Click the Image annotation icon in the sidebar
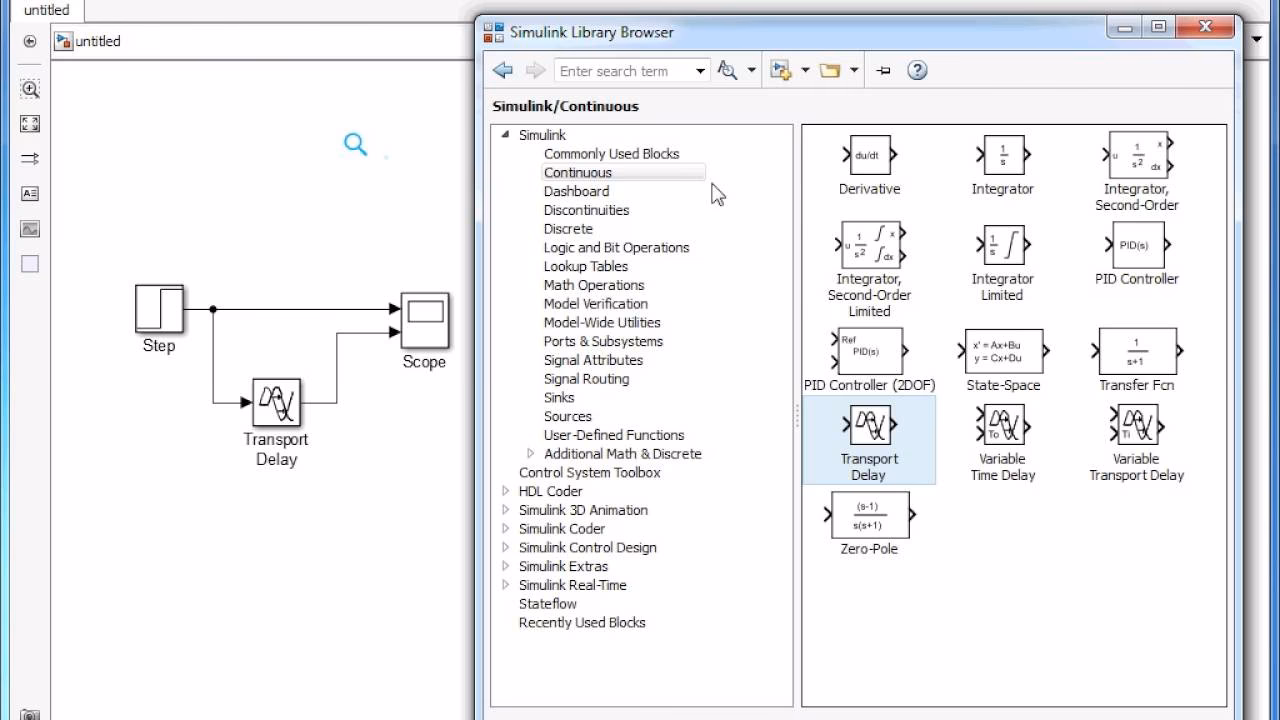Image resolution: width=1280 pixels, height=720 pixels. 29,228
